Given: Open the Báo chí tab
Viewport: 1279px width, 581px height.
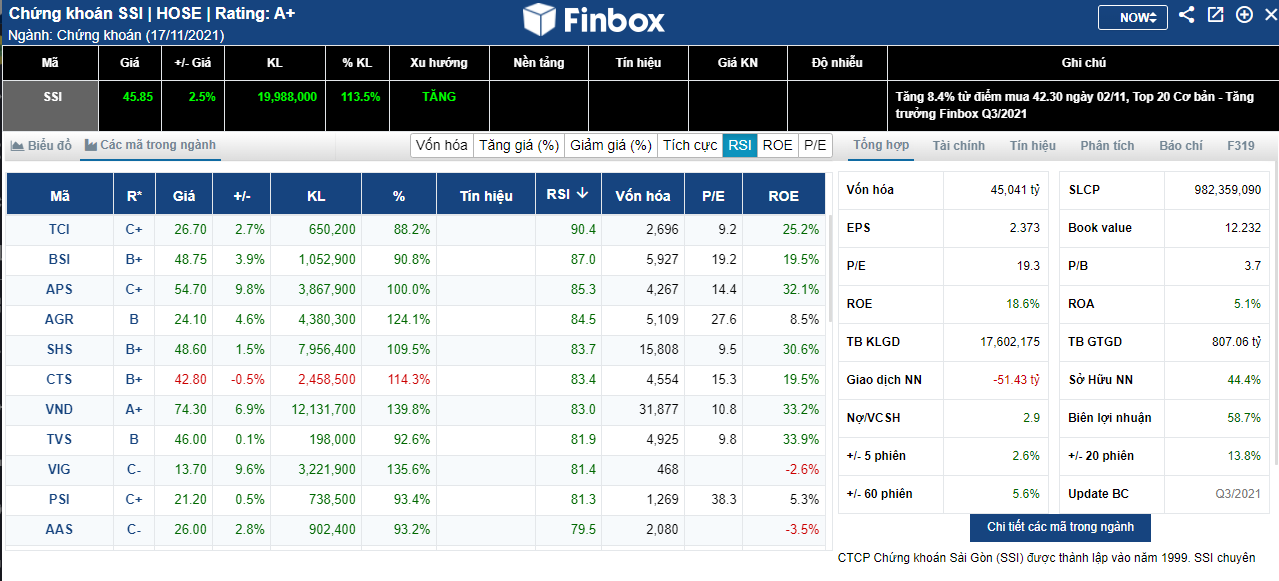Looking at the screenshot, I should [x=1181, y=146].
